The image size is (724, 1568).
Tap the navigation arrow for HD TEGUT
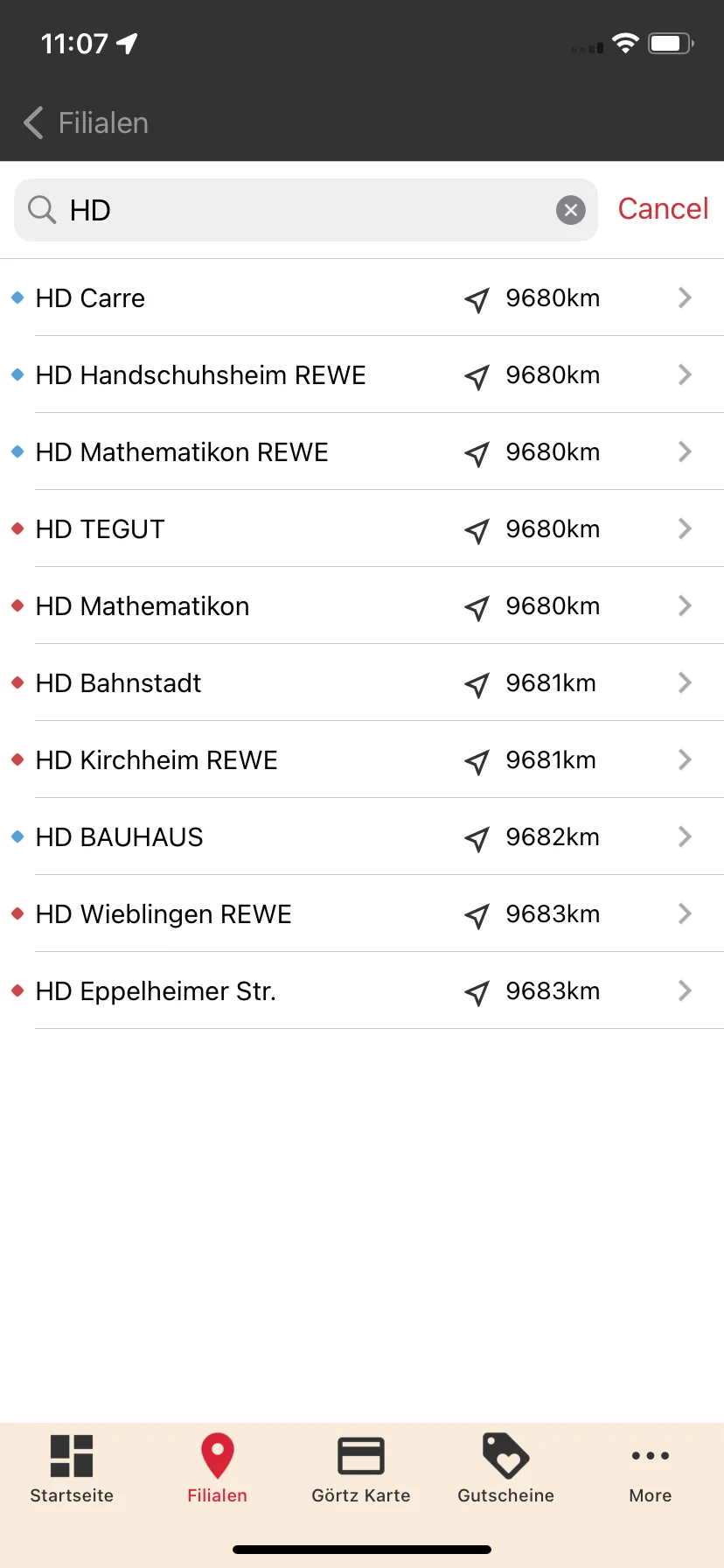tap(477, 531)
